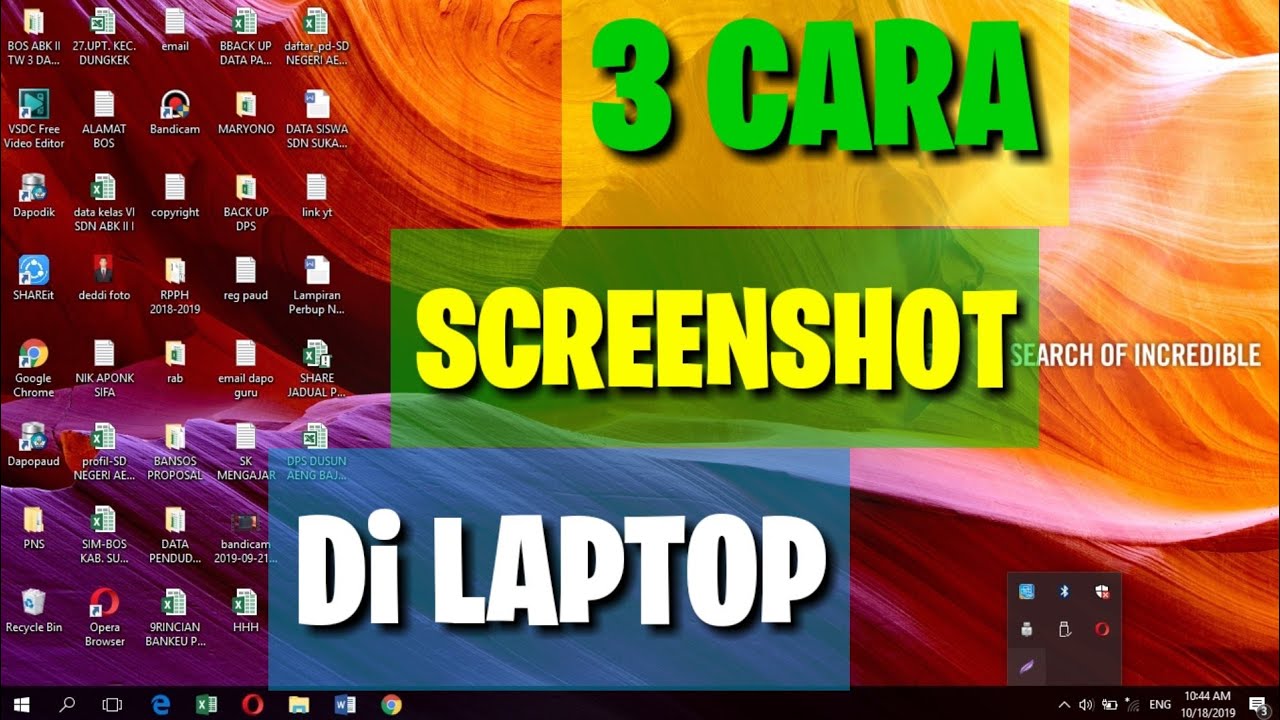This screenshot has height=720, width=1280.
Task: Select the 9RINCIAN BANKEU P spreadsheet
Action: [x=175, y=618]
